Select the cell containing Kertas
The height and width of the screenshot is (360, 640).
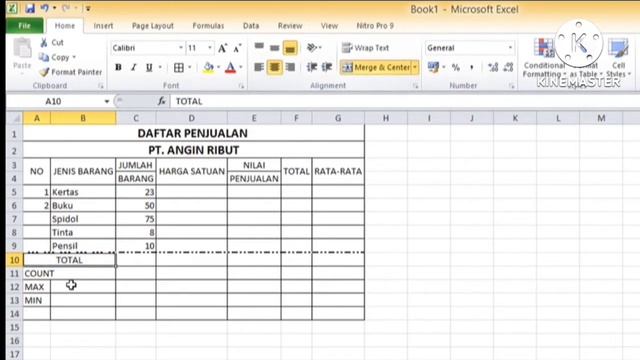[83, 192]
